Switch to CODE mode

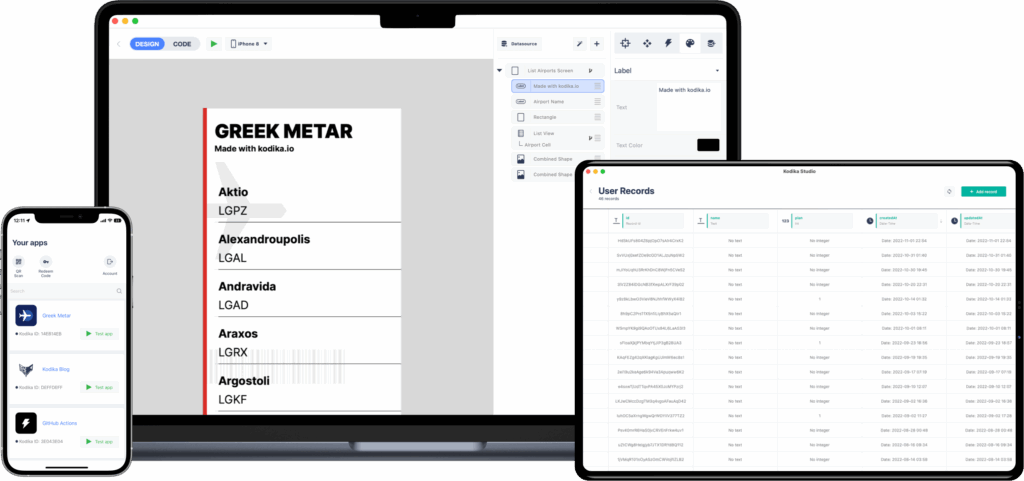point(182,44)
